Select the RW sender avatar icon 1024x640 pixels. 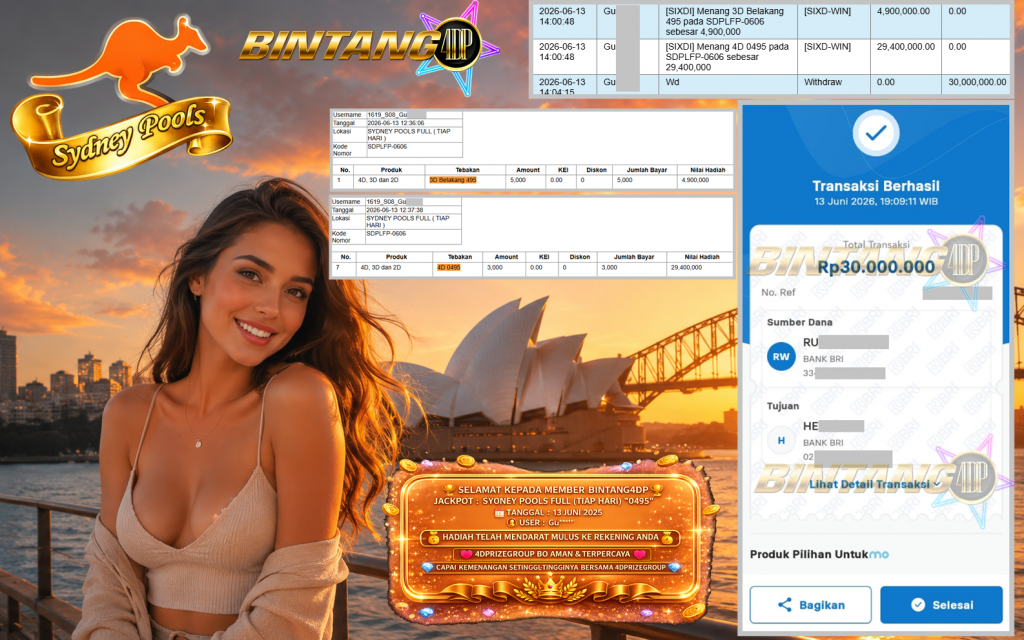coord(781,357)
